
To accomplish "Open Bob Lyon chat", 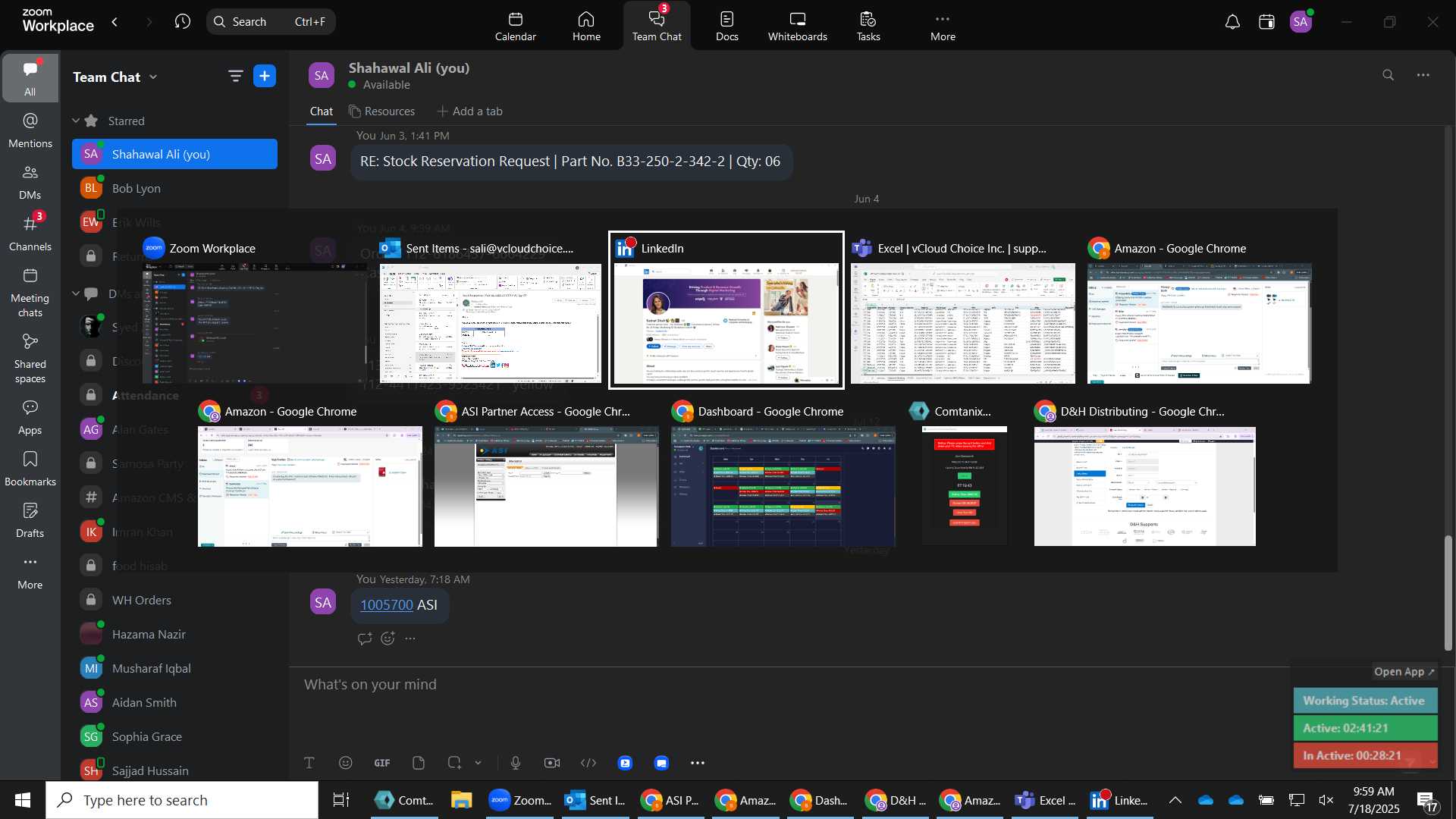I will pyautogui.click(x=174, y=188).
